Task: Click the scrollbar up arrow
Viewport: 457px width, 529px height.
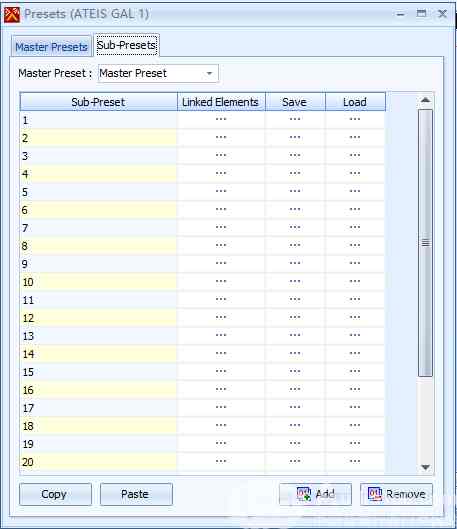Action: coord(425,100)
